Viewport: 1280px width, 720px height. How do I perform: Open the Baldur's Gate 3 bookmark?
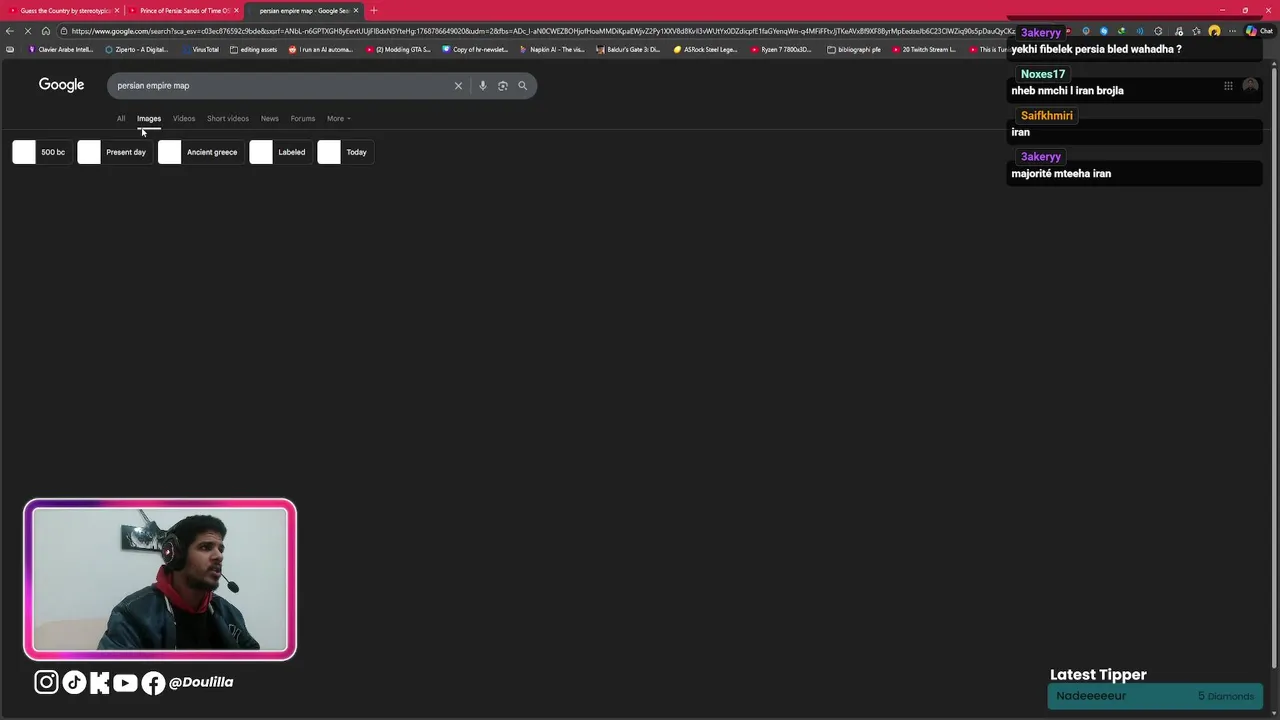pyautogui.click(x=628, y=49)
